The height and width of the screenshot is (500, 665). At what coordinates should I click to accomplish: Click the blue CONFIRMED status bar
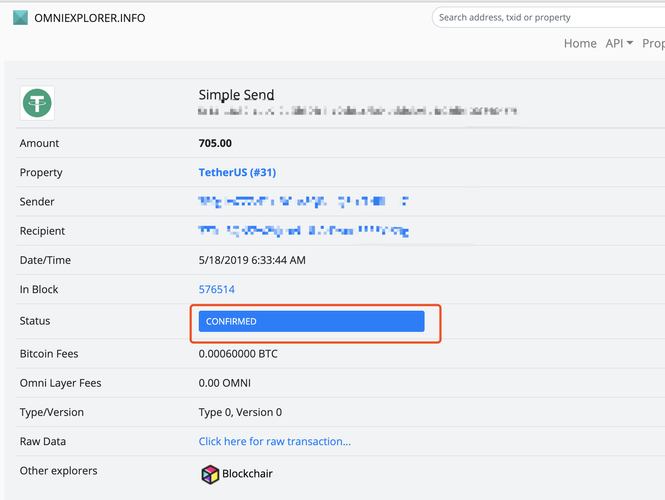coord(311,321)
